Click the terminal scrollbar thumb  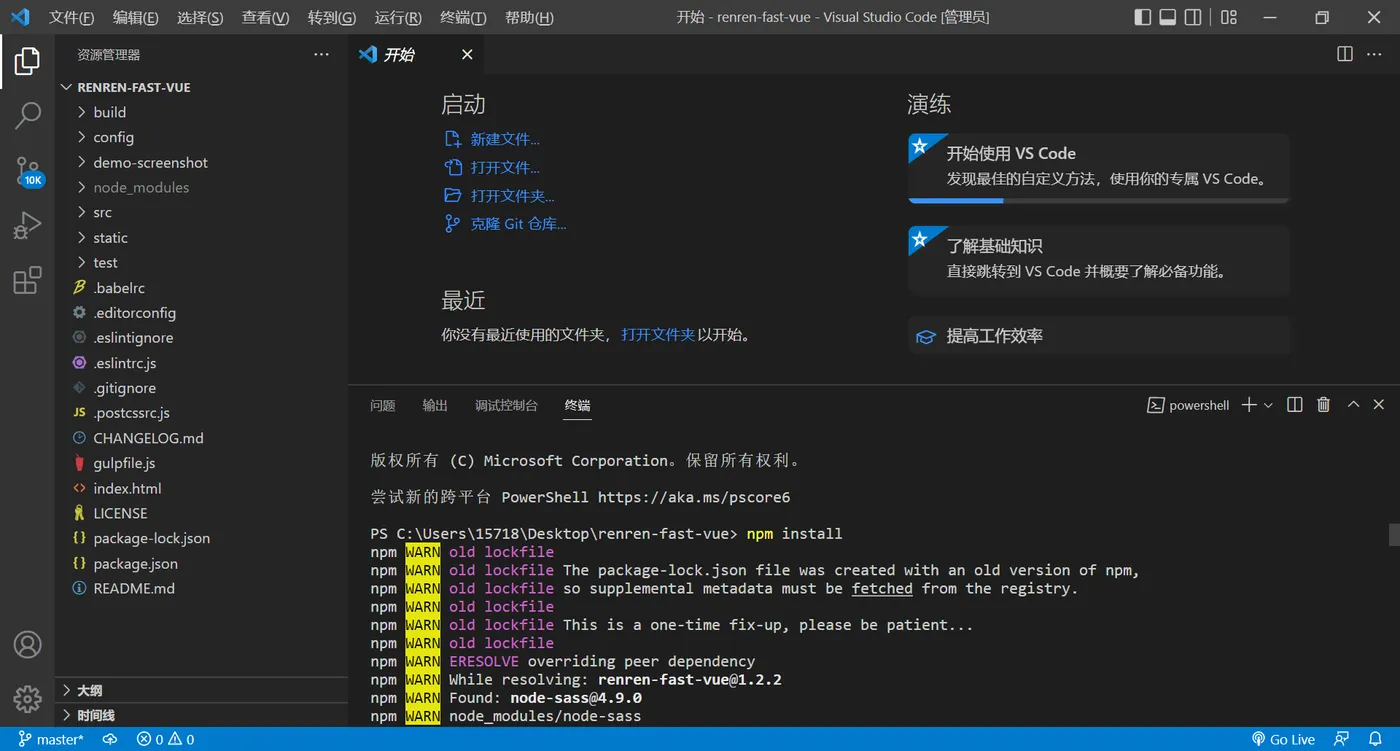pyautogui.click(x=1393, y=534)
